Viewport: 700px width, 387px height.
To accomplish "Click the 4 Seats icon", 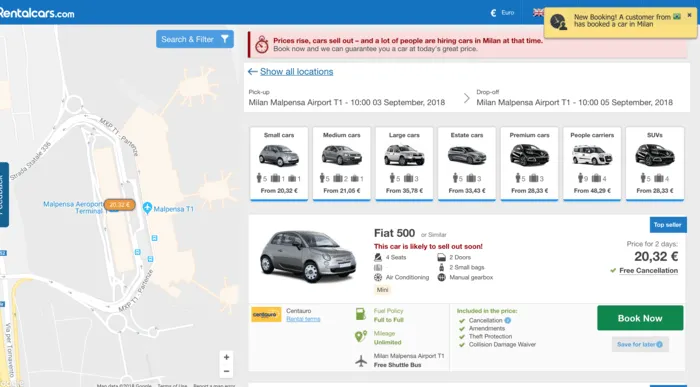I will click(378, 257).
